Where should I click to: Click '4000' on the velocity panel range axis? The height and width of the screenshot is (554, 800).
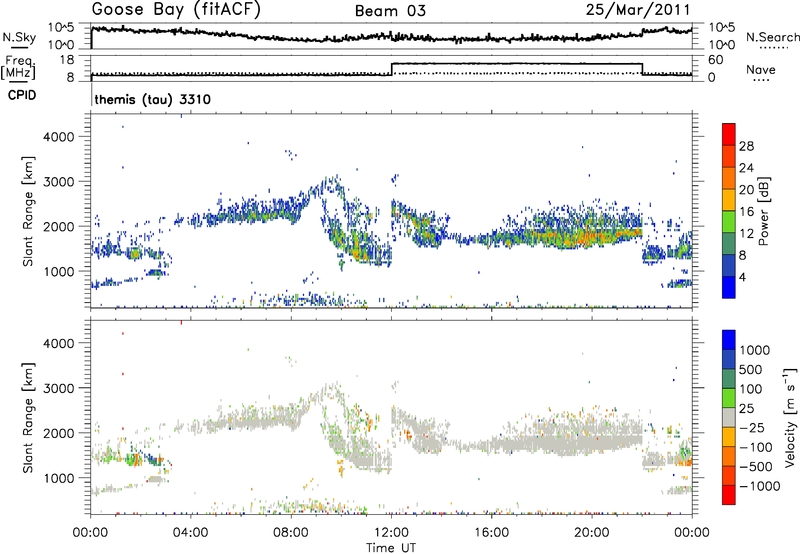coord(59,343)
